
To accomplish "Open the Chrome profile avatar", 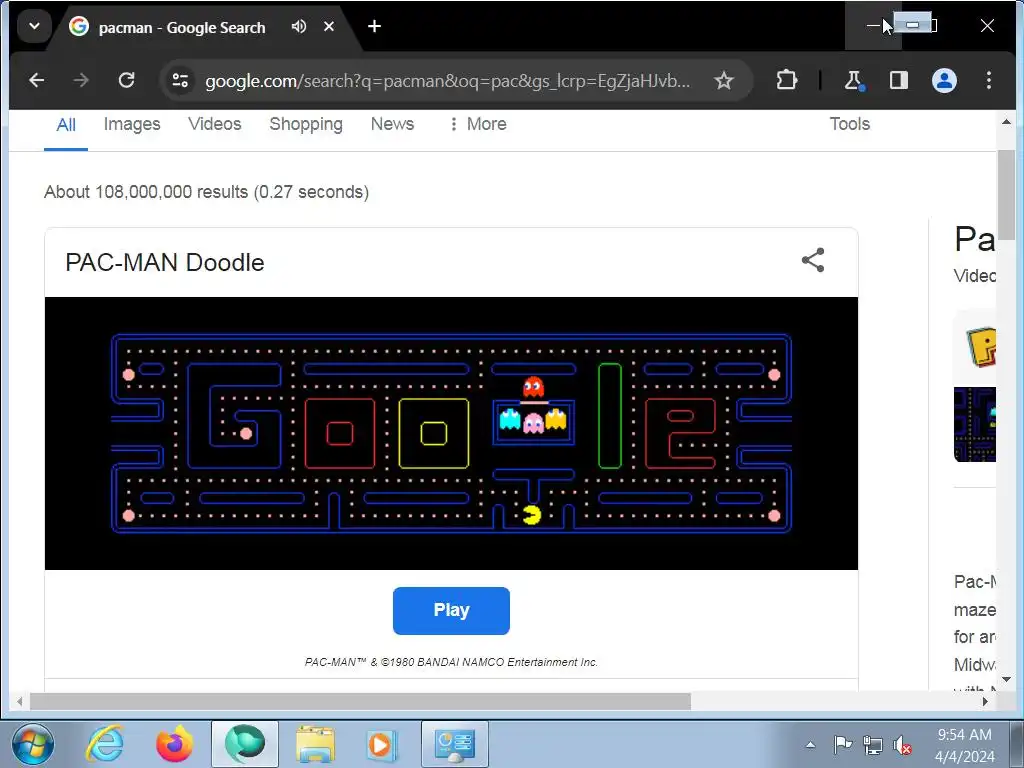I will [944, 80].
